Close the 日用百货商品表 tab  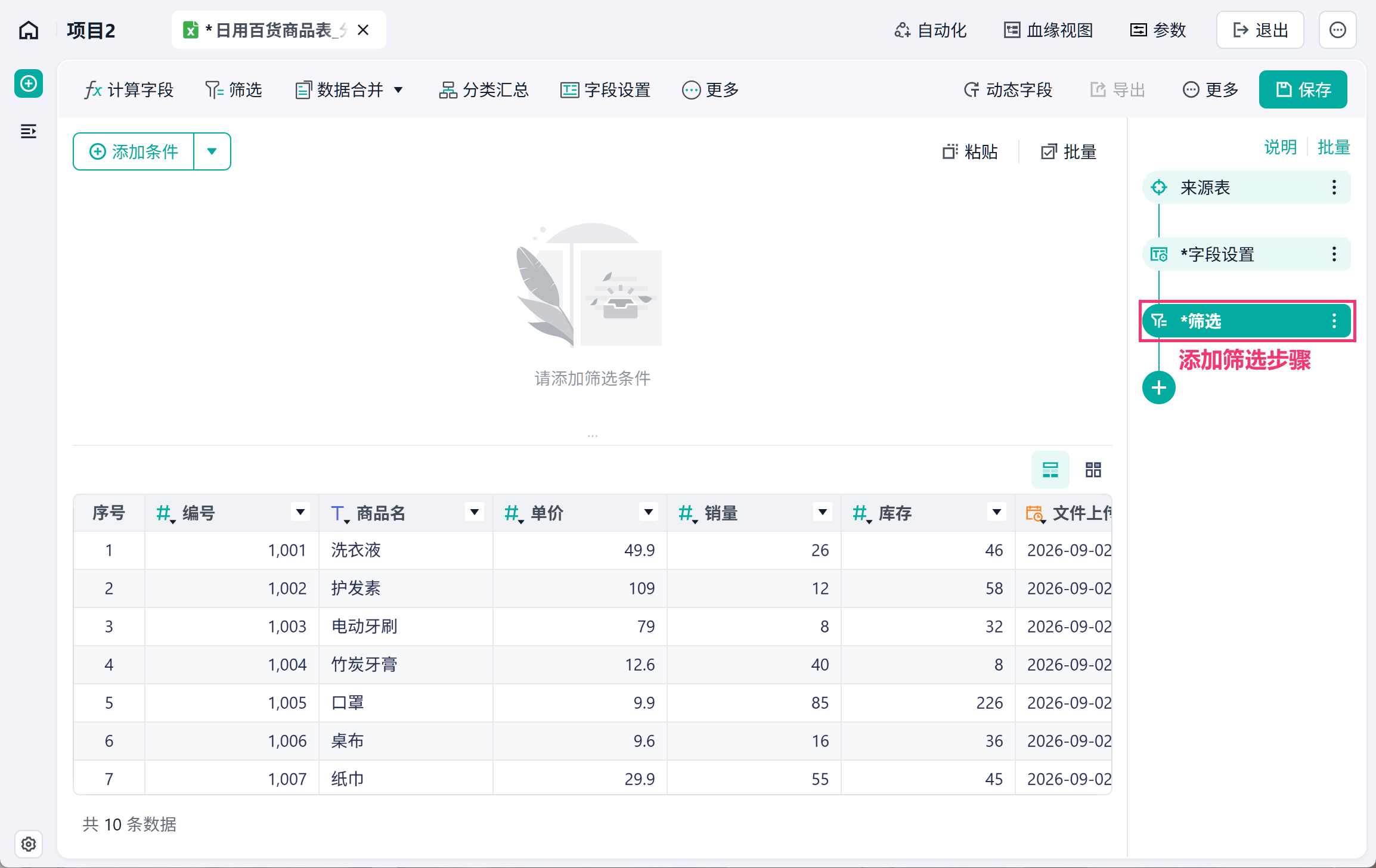(363, 30)
